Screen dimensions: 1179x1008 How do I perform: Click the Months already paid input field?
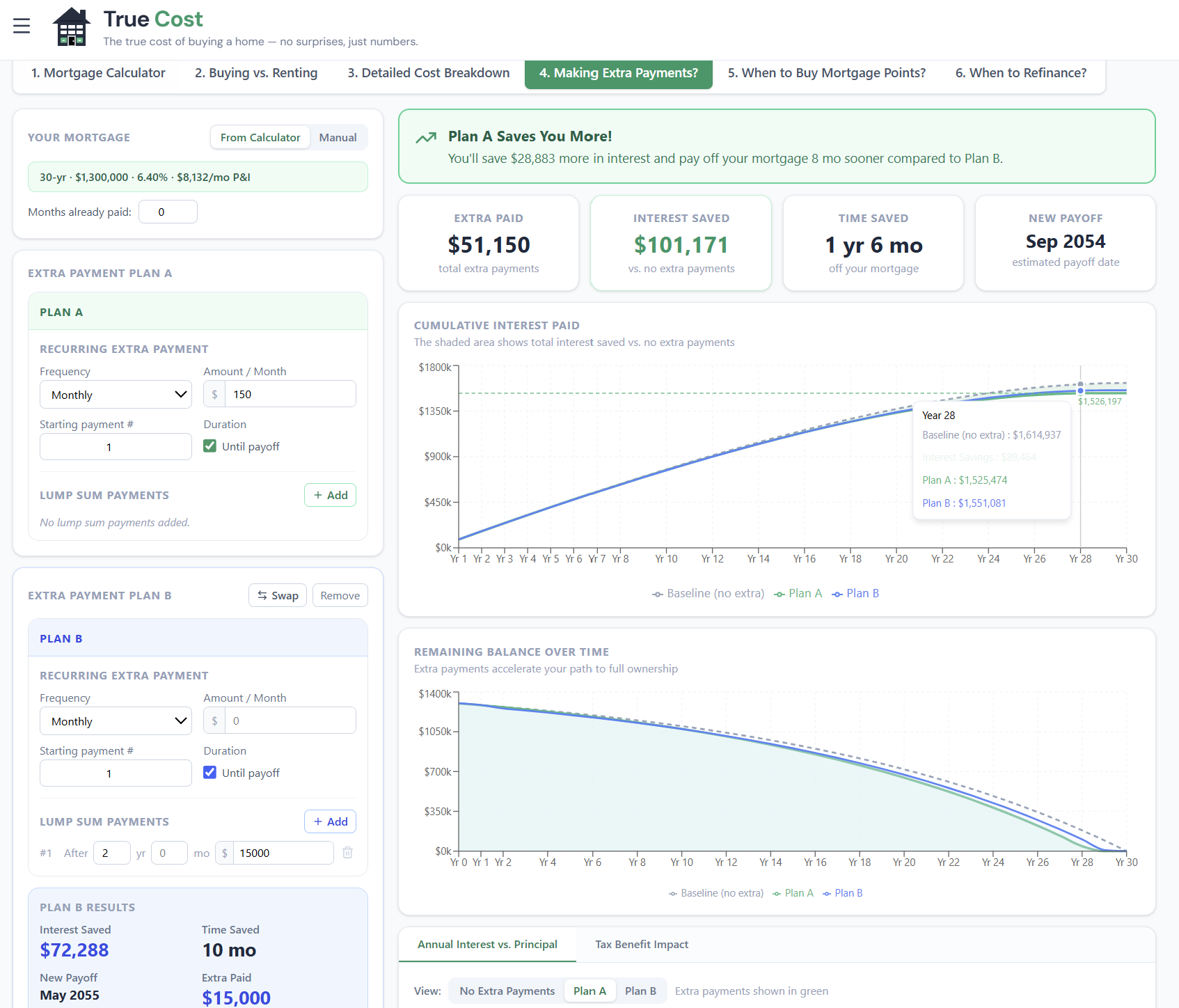point(168,212)
